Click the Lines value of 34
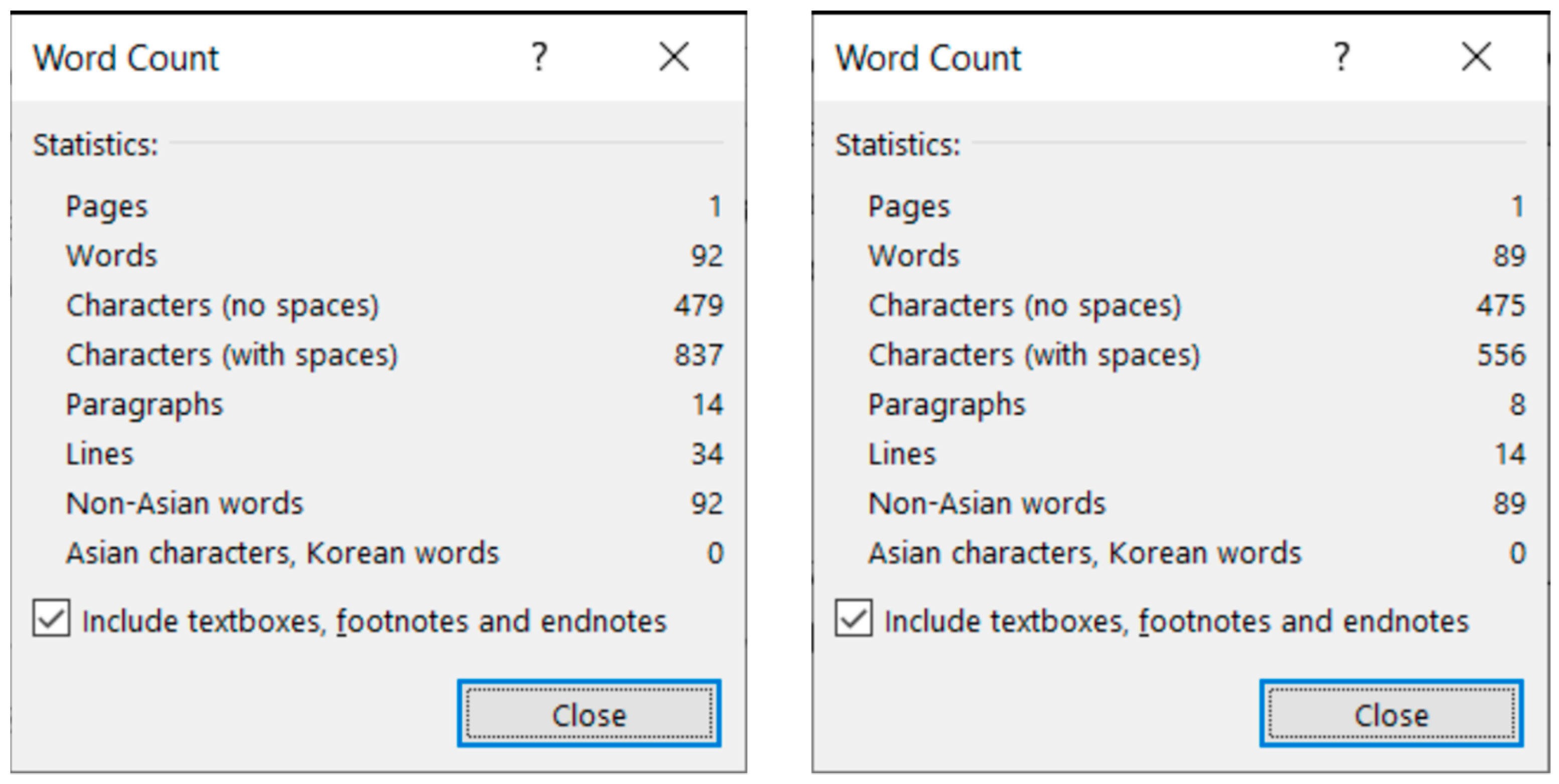The width and height of the screenshot is (1559, 784). [706, 454]
